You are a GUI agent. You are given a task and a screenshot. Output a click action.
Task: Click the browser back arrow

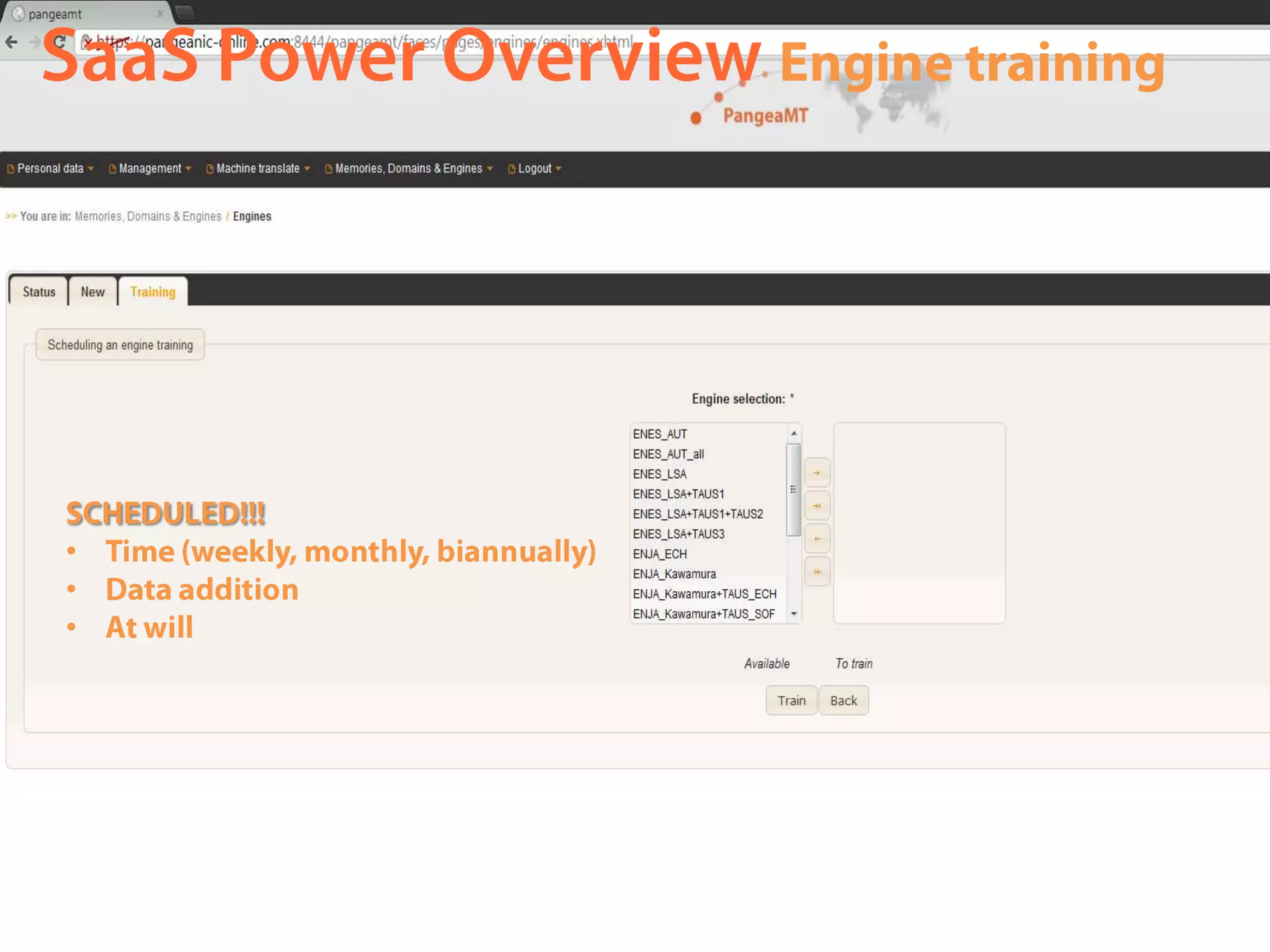[x=12, y=42]
